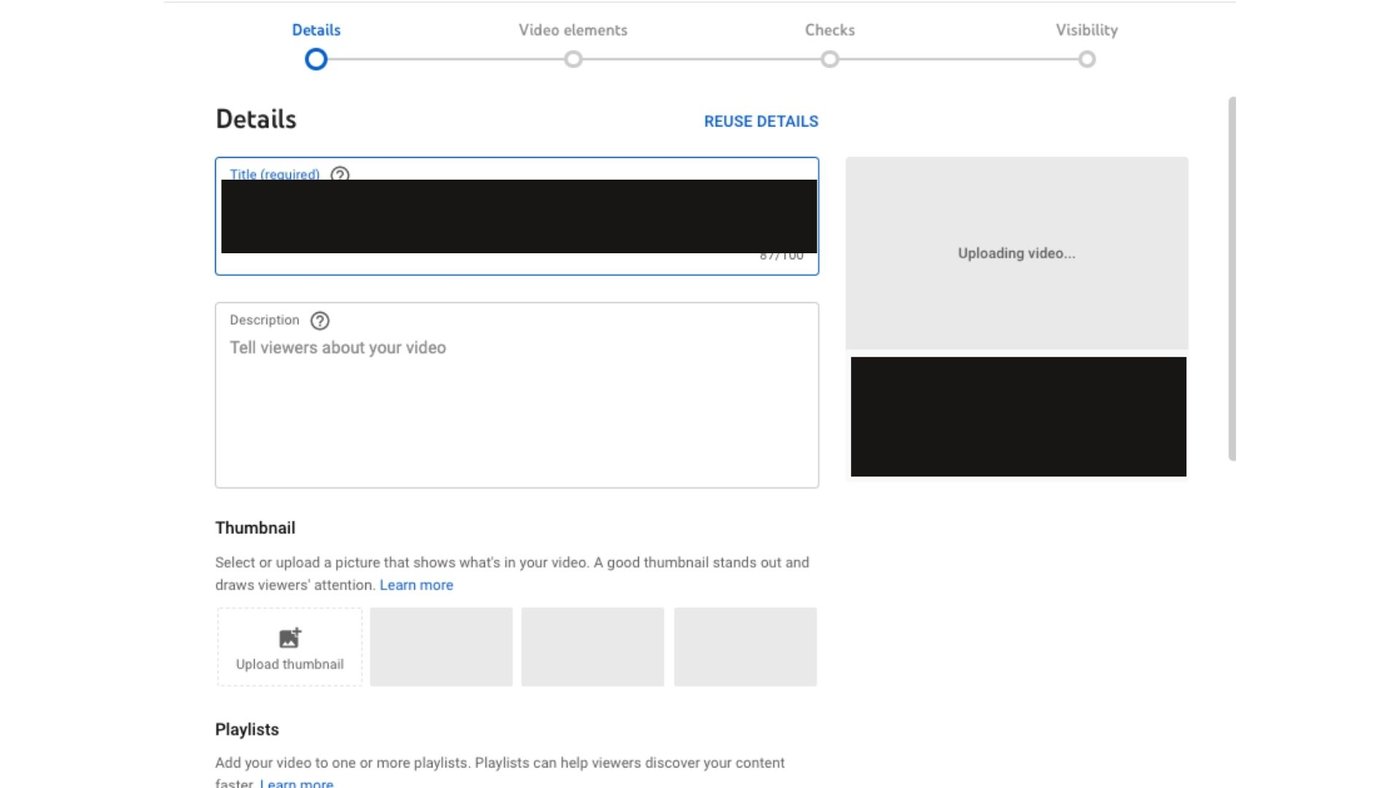Image resolution: width=1400 pixels, height=788 pixels.
Task: Click the Upload thumbnail image icon
Action: tap(289, 637)
